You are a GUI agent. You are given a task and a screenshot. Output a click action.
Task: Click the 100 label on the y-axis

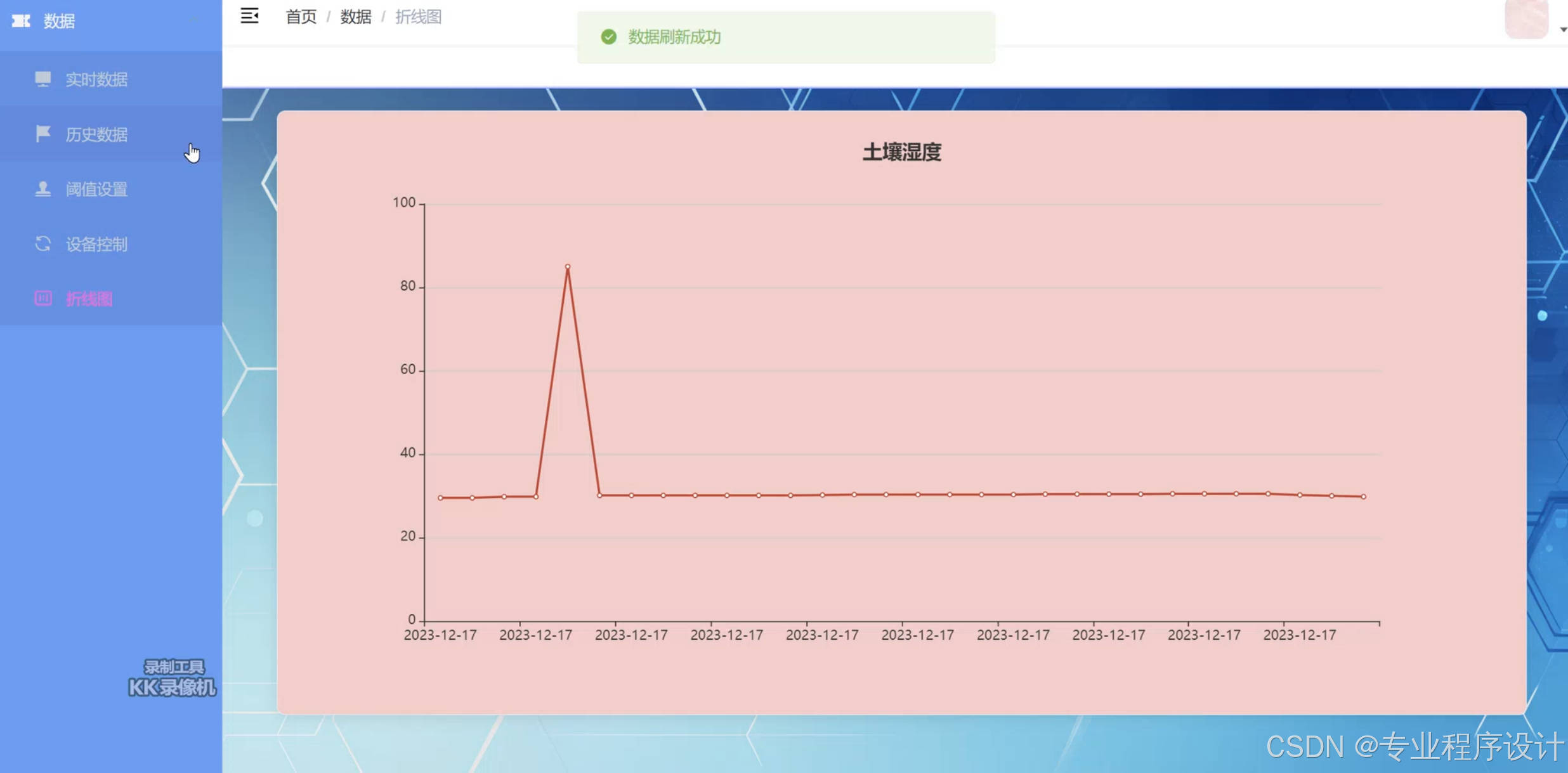tap(404, 203)
